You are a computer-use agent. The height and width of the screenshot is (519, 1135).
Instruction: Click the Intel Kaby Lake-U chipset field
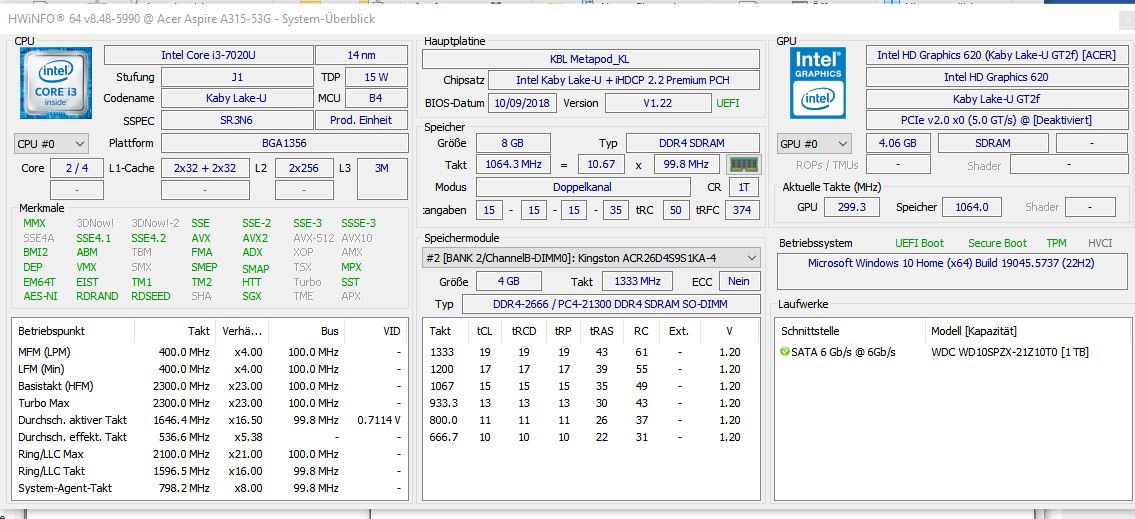[624, 80]
